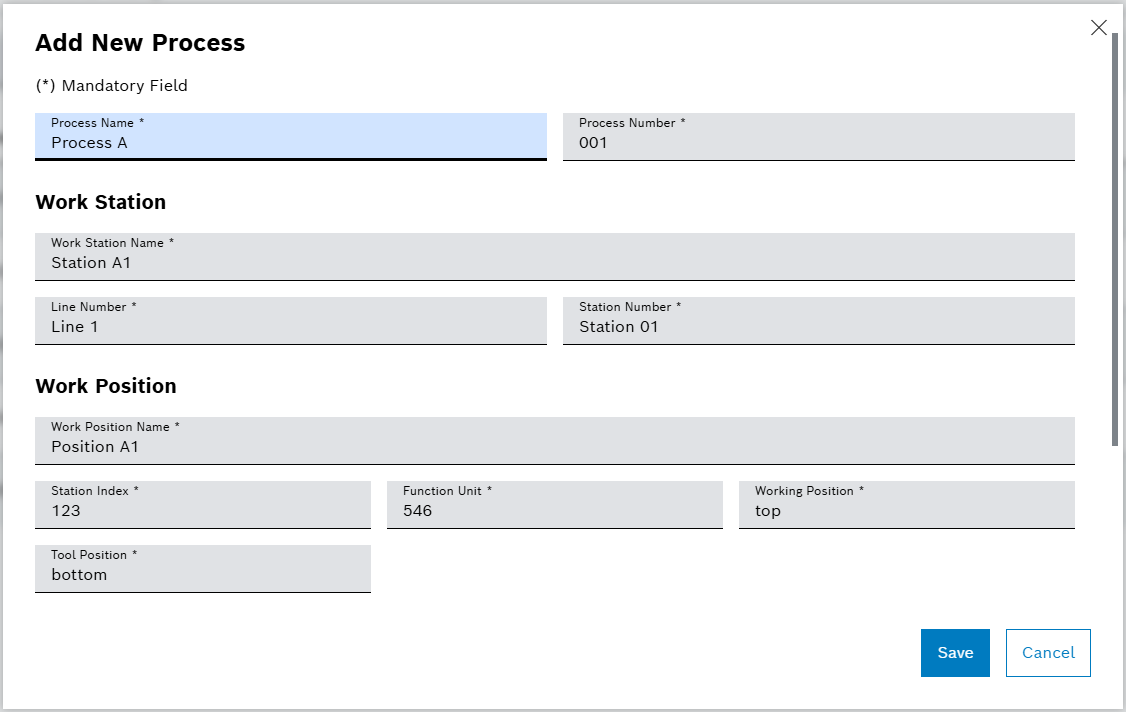
Task: Click the Work Position Name field
Action: click(555, 441)
